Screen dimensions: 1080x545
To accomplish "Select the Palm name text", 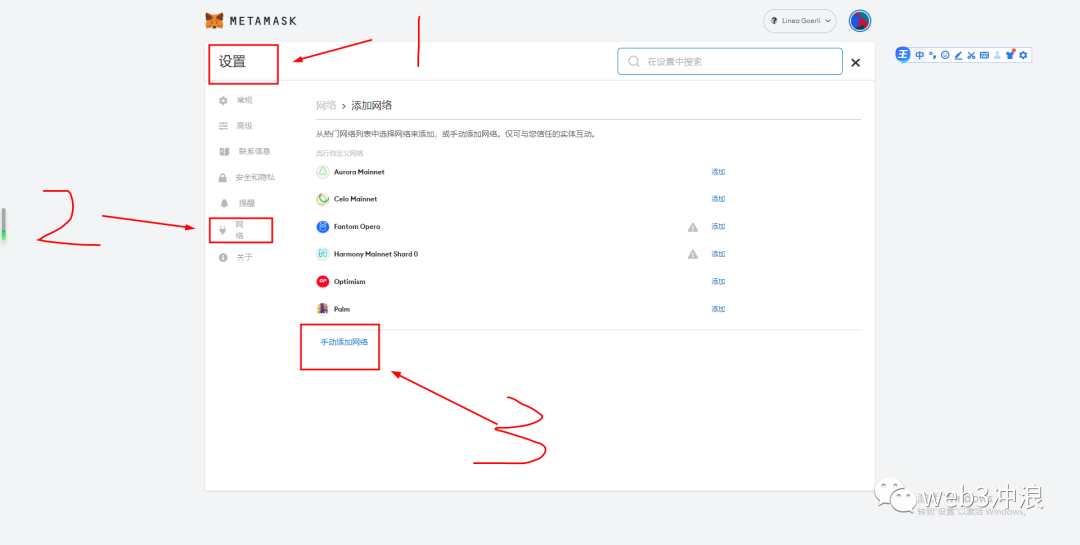I will coord(342,309).
